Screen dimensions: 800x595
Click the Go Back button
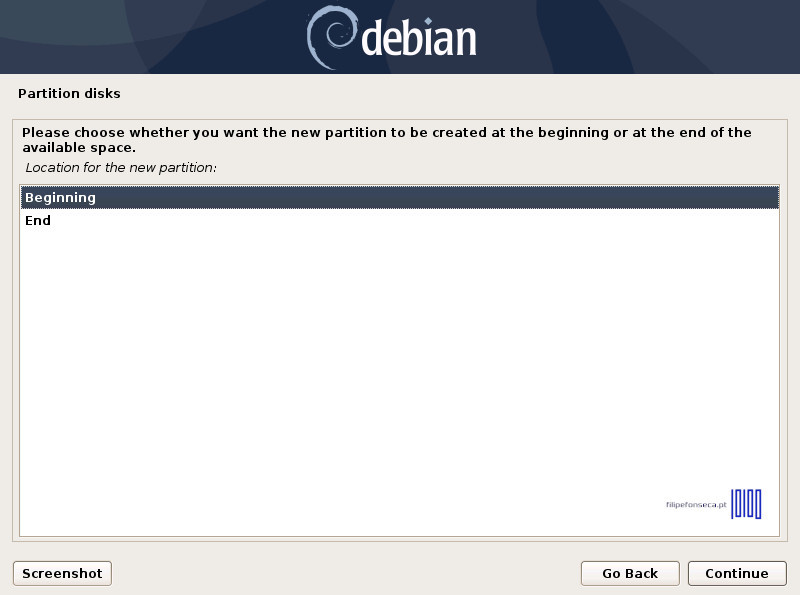click(630, 574)
